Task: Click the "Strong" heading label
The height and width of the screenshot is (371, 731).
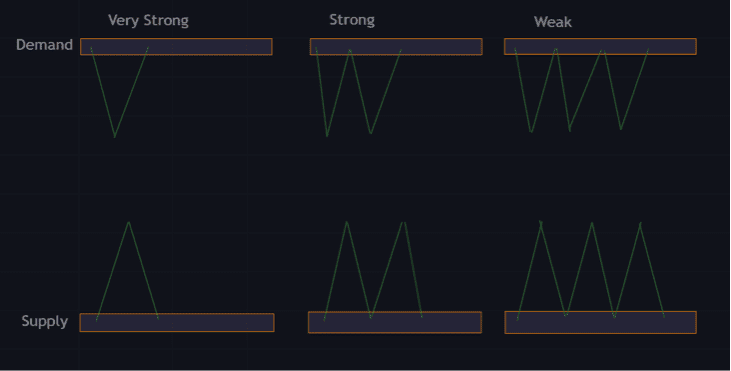Action: [352, 20]
